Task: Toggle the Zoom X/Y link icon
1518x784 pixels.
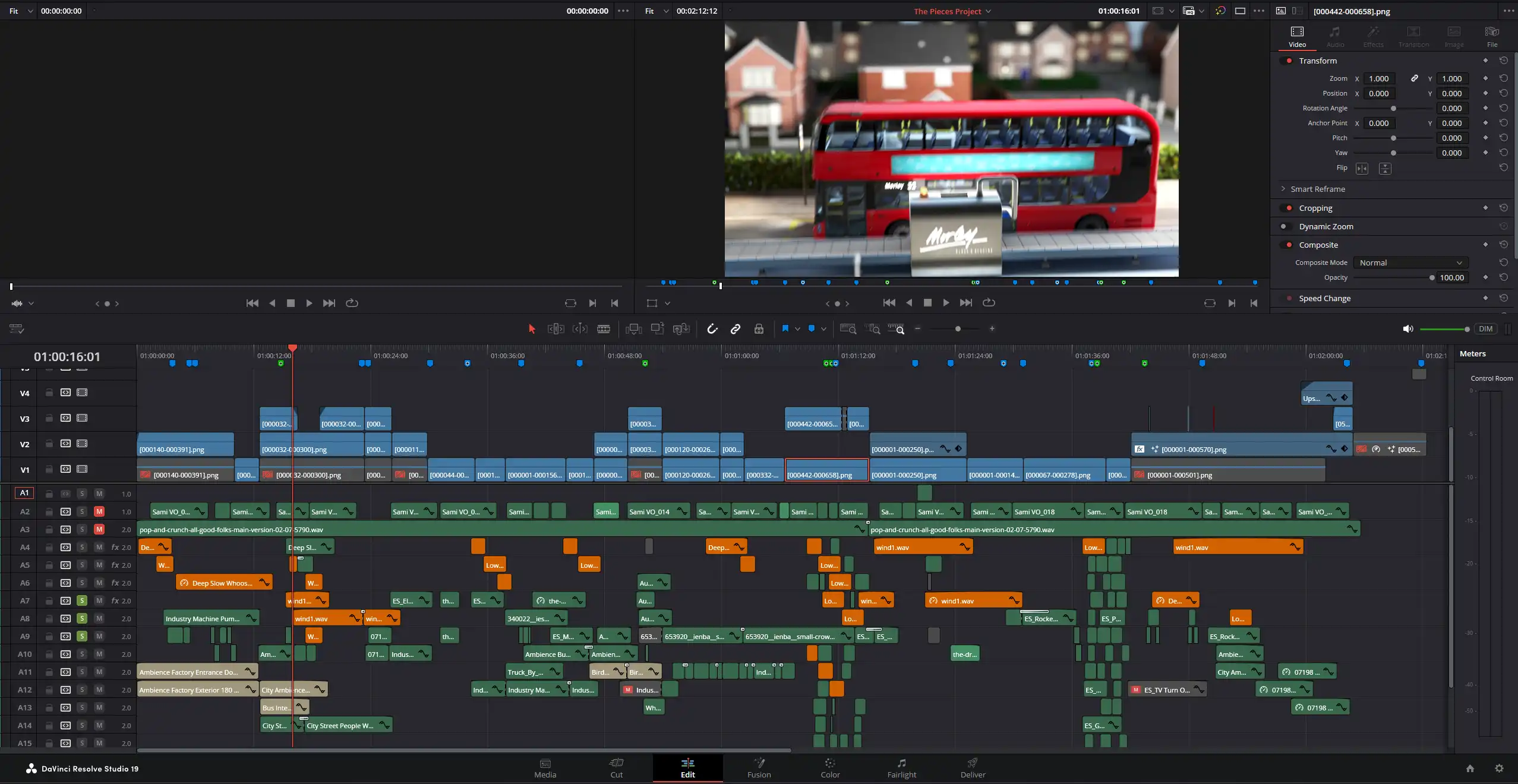Action: point(1415,78)
